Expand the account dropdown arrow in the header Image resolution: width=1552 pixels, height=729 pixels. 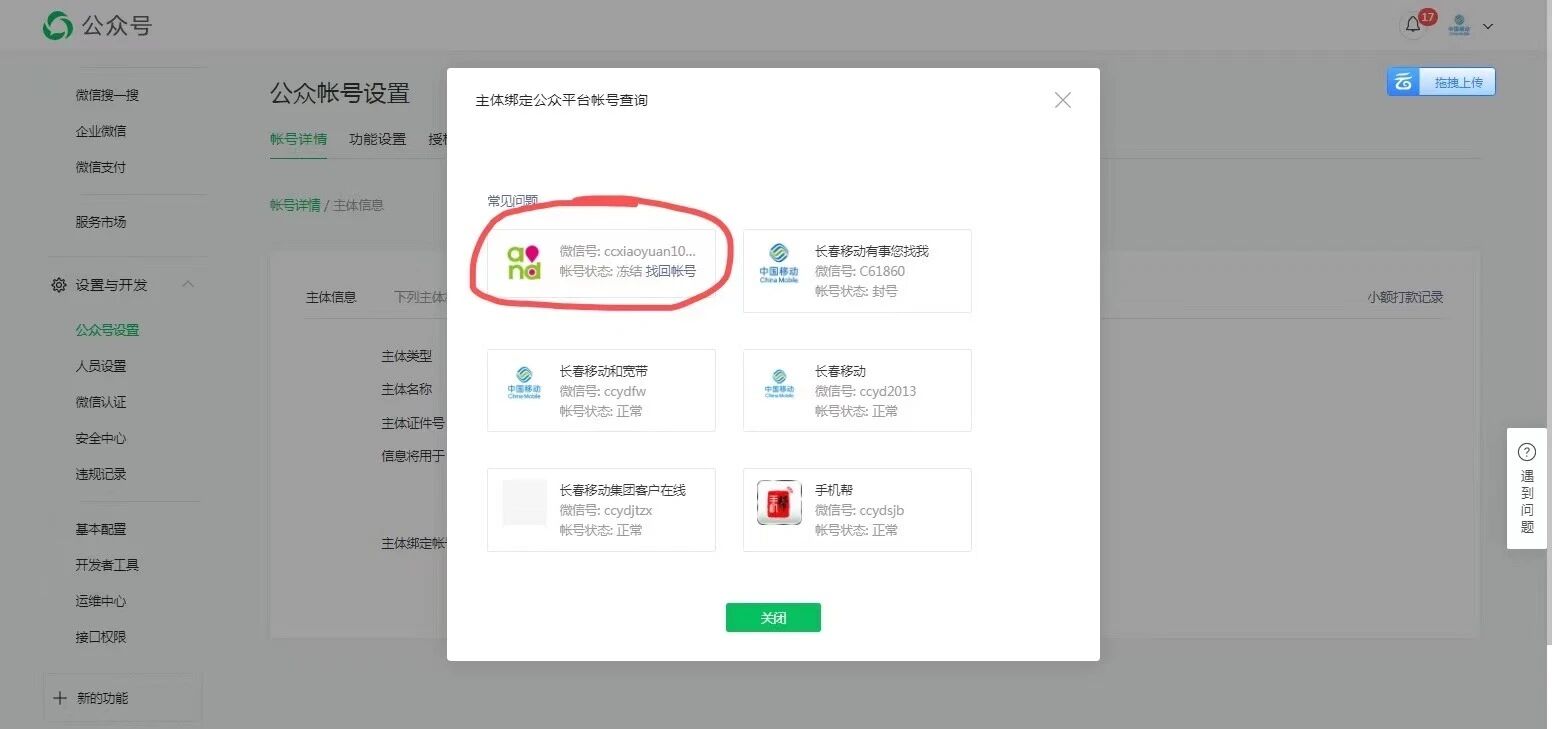(x=1488, y=27)
